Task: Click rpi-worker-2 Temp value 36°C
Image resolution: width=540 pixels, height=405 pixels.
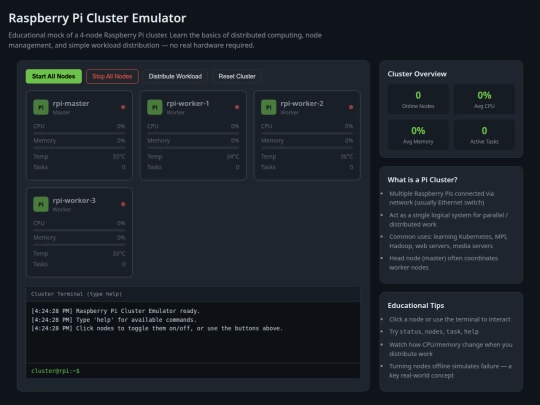Action: tap(347, 157)
